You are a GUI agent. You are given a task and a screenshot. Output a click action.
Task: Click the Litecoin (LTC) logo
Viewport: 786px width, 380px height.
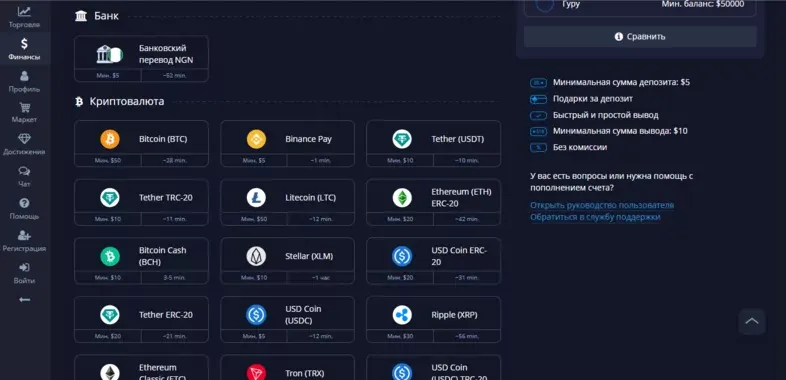(256, 198)
